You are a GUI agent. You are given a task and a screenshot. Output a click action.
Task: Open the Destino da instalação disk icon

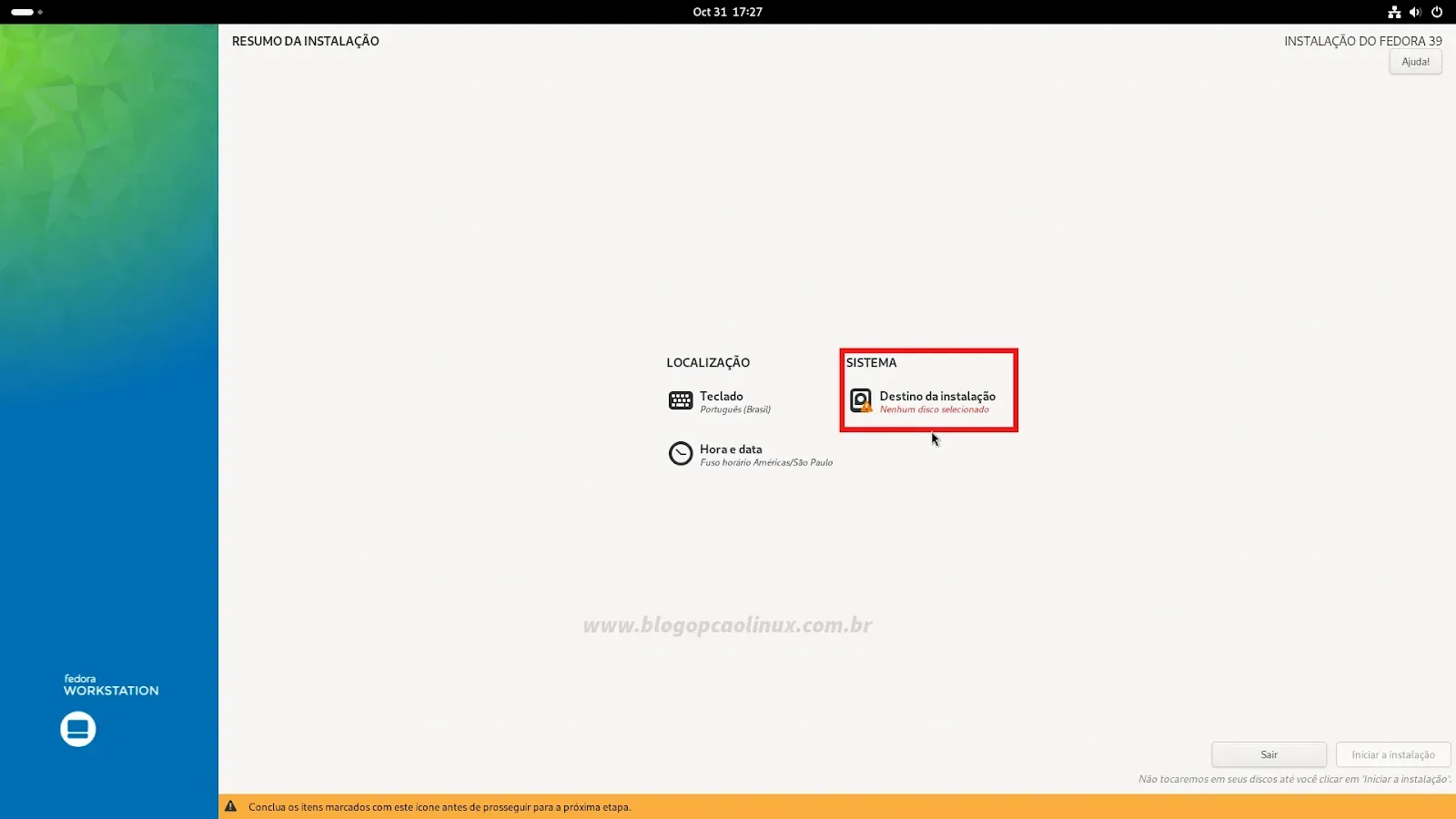click(861, 400)
